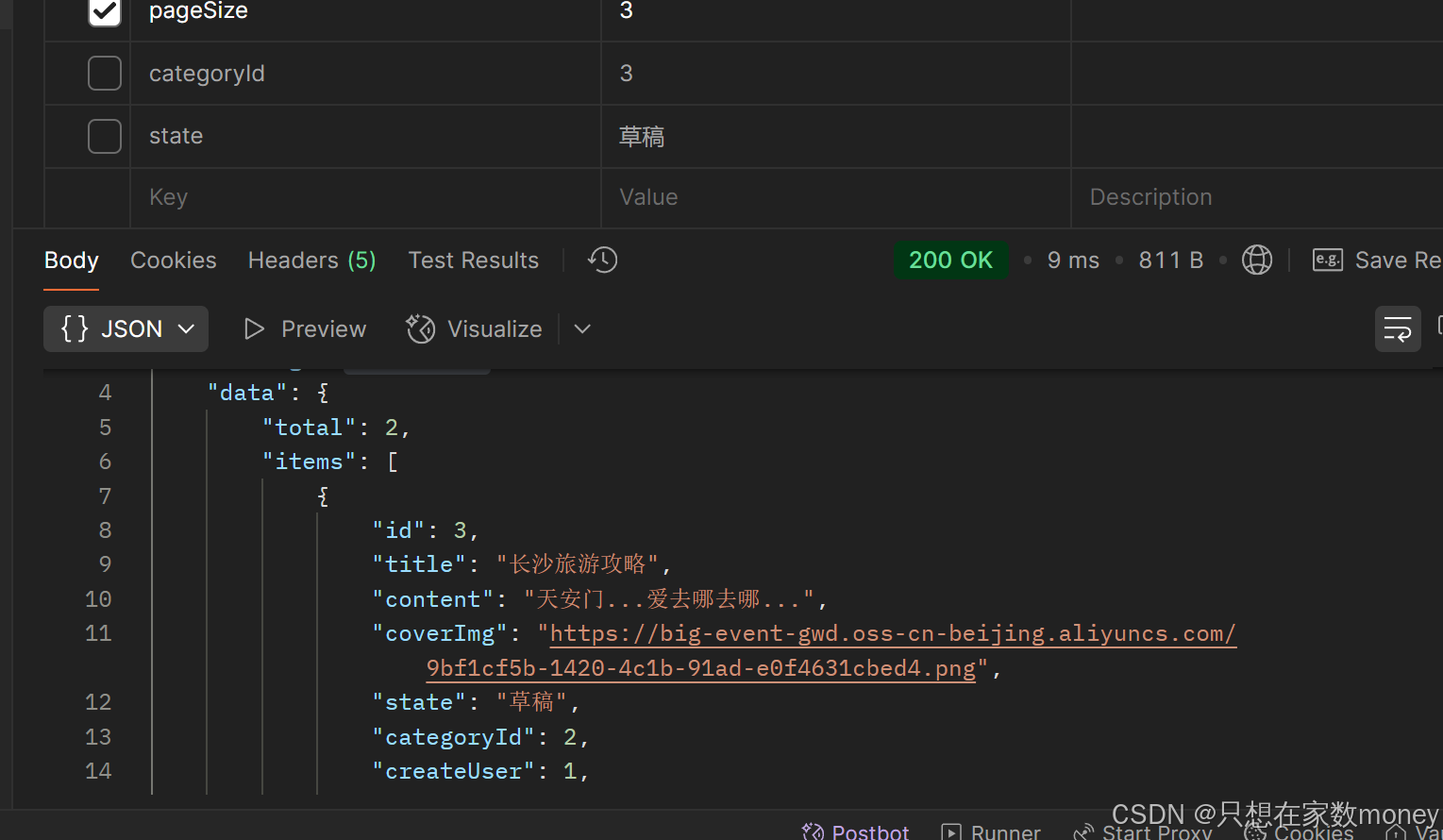Click the 811 B response size
This screenshot has height=840, width=1443.
click(1170, 260)
